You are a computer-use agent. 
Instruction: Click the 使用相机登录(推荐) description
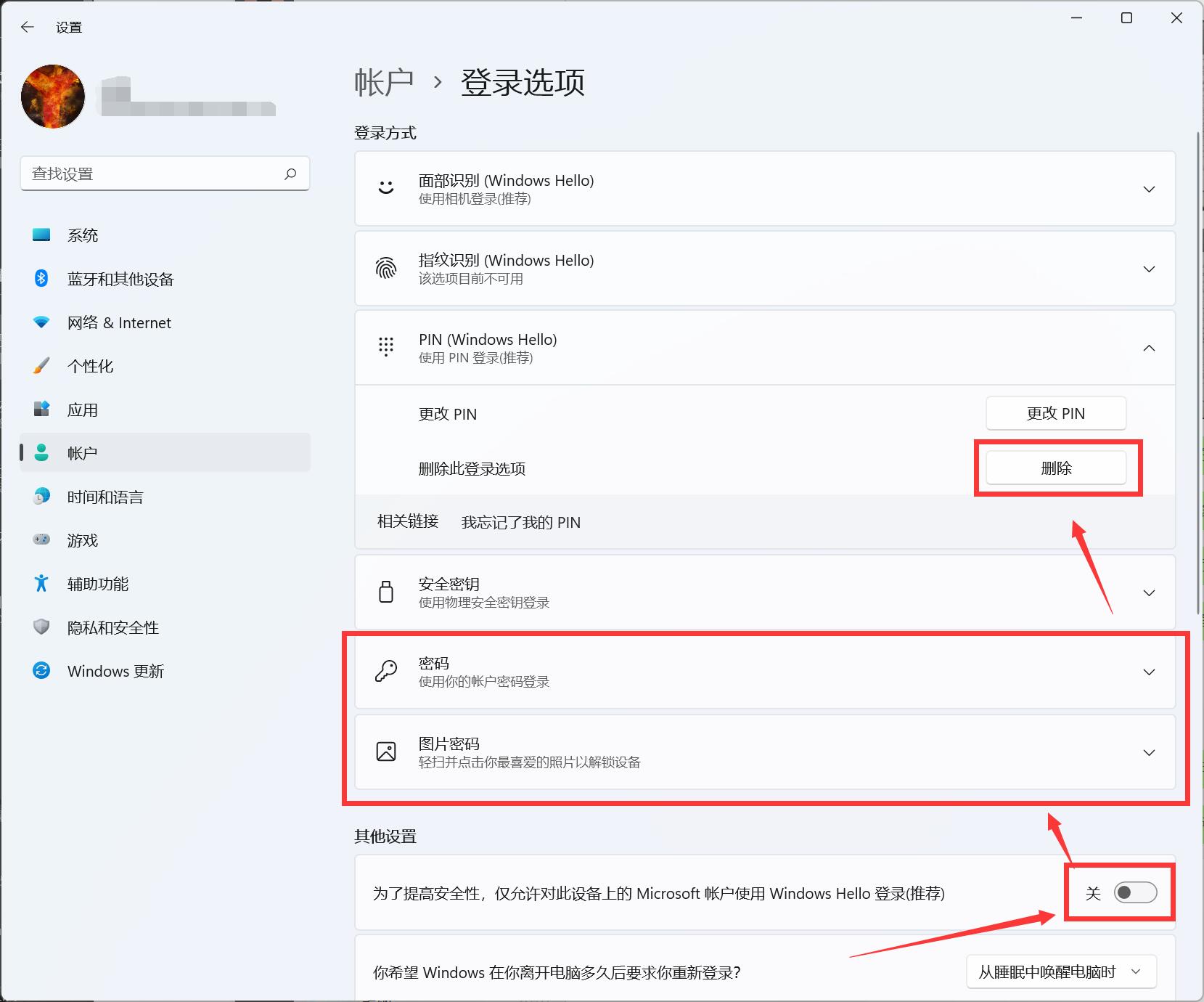(475, 198)
